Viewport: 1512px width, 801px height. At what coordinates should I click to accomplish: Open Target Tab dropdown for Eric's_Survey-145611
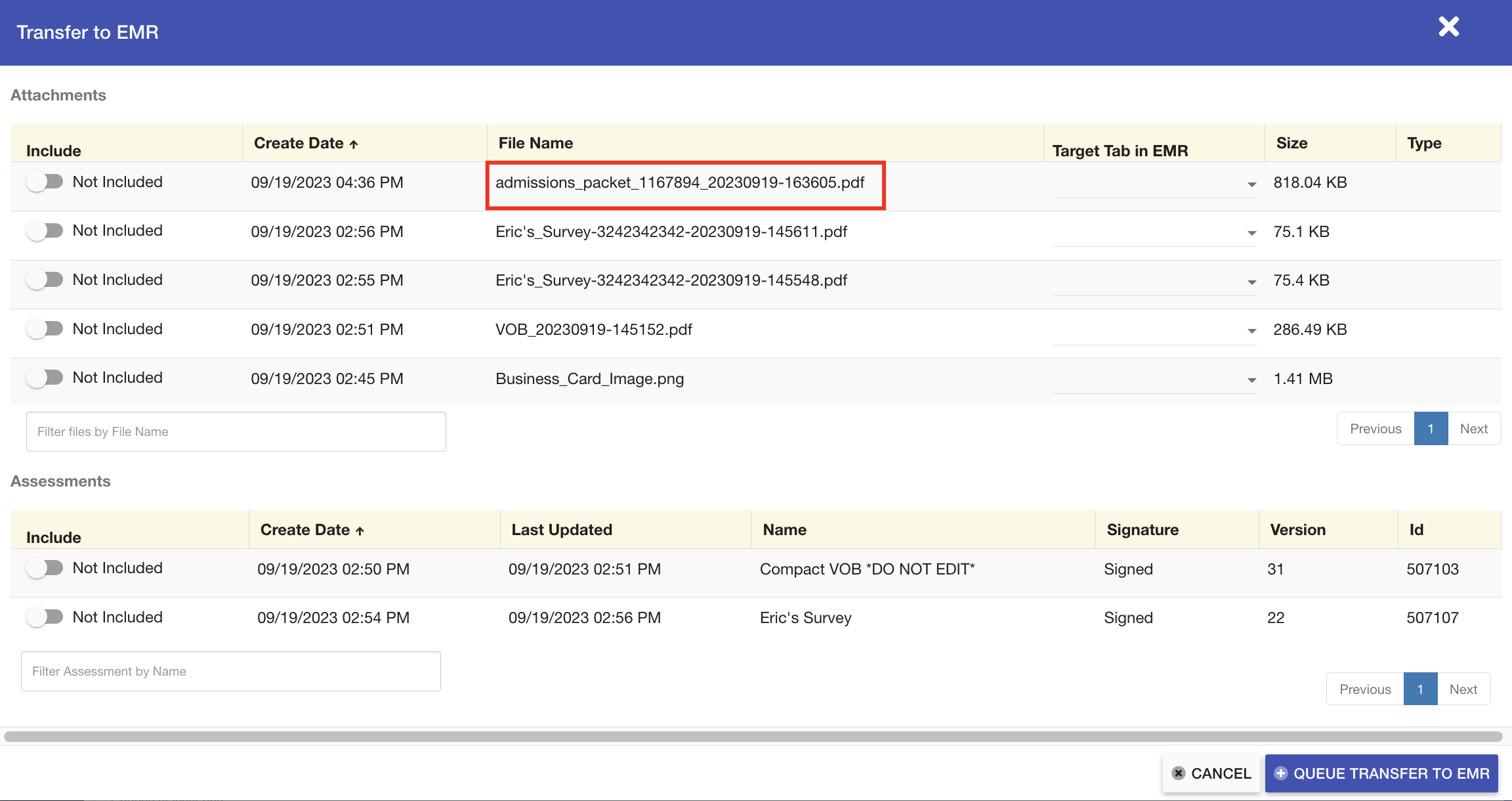pos(1250,233)
